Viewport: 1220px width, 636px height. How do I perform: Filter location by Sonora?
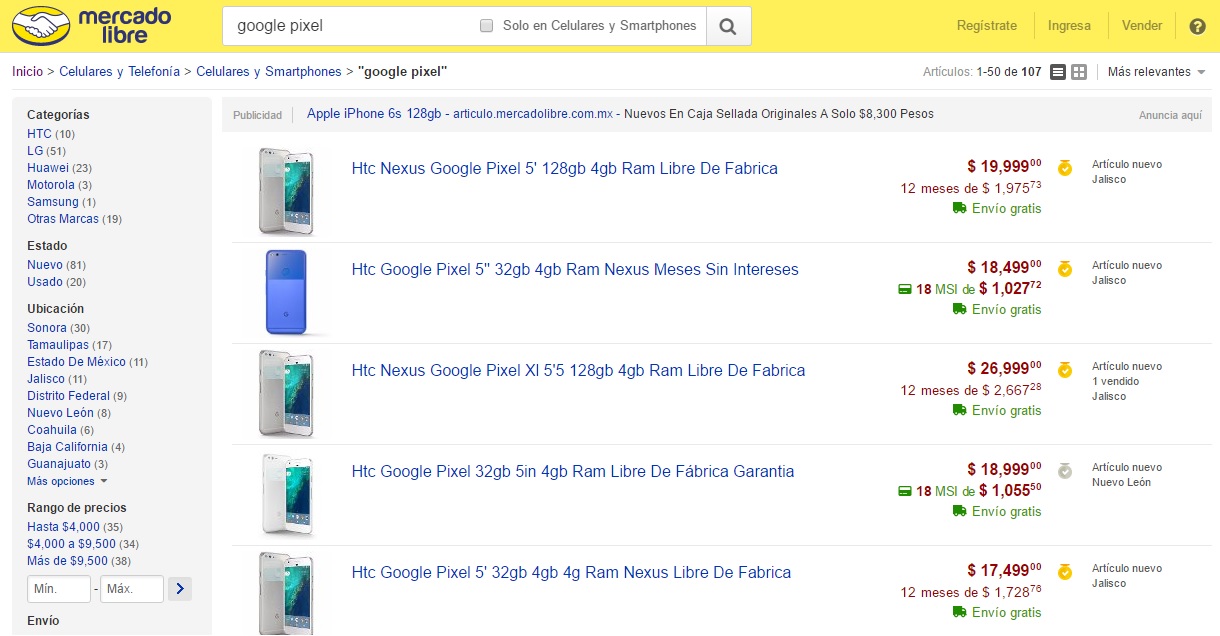47,328
